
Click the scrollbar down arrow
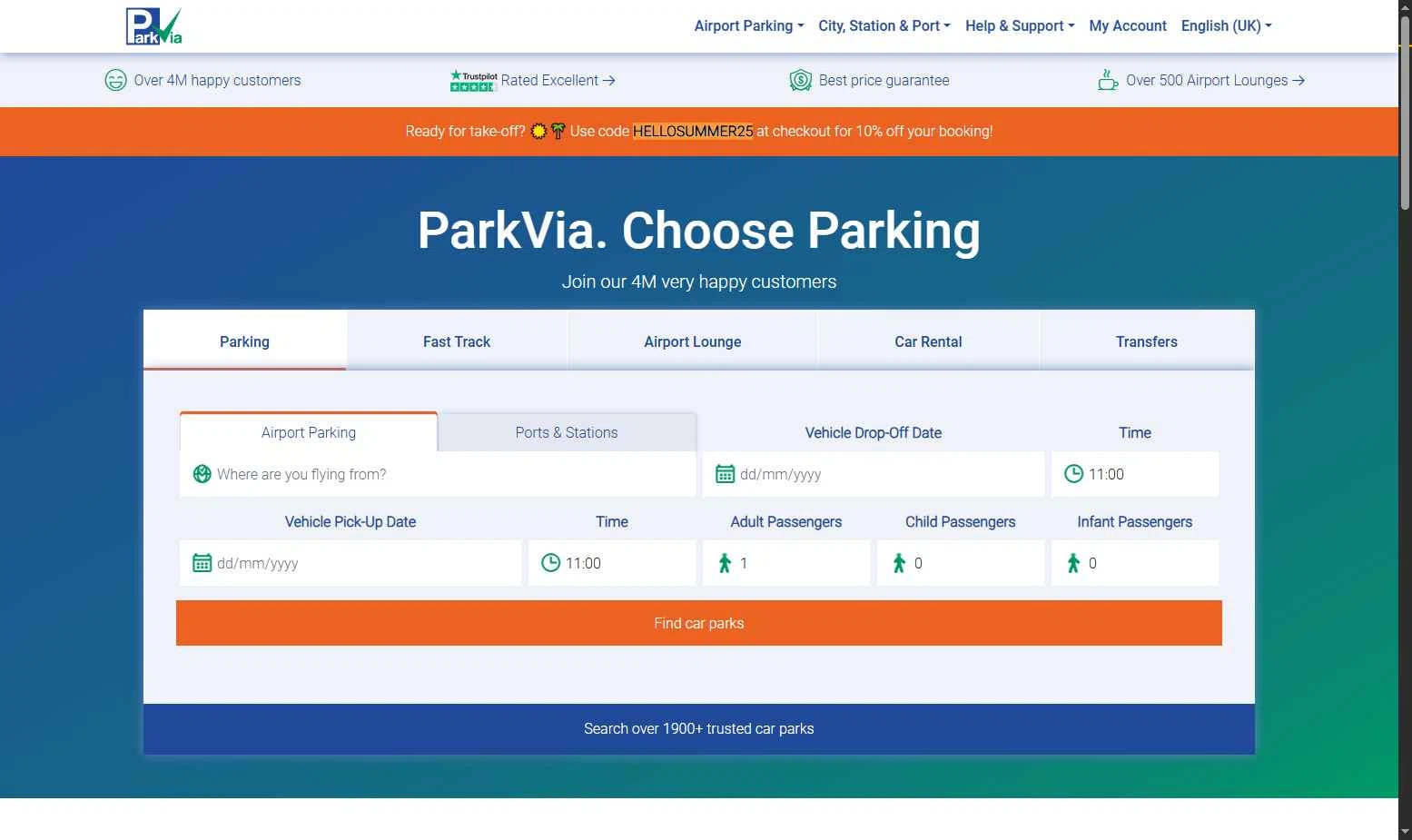pyautogui.click(x=1405, y=831)
